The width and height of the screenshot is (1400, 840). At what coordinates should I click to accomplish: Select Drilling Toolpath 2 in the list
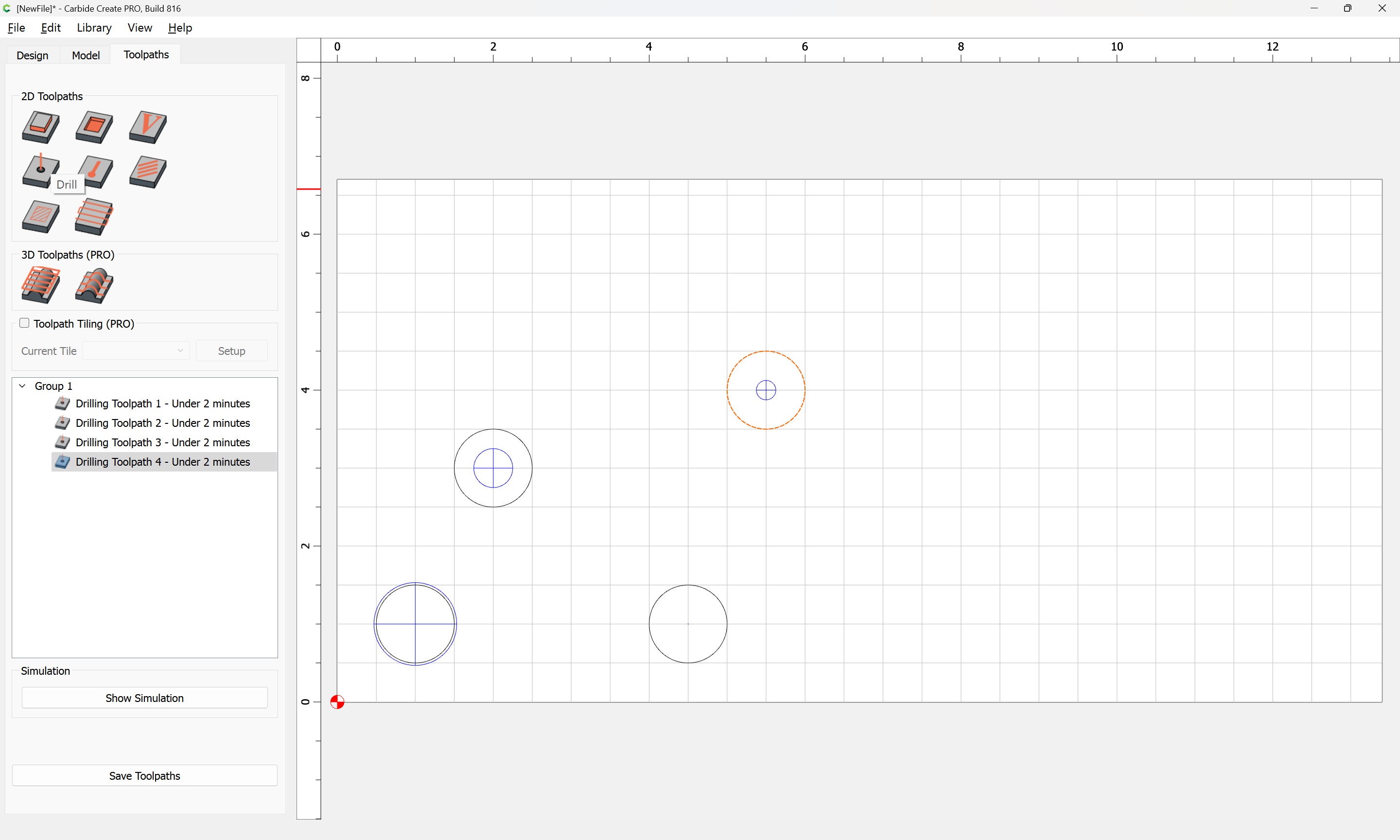(x=162, y=423)
